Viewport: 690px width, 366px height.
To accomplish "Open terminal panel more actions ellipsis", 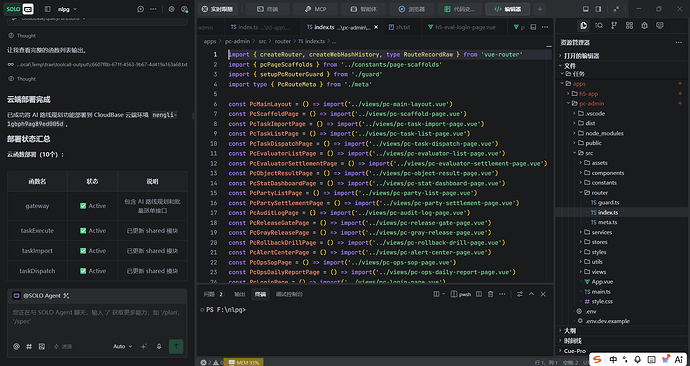I will click(x=502, y=294).
